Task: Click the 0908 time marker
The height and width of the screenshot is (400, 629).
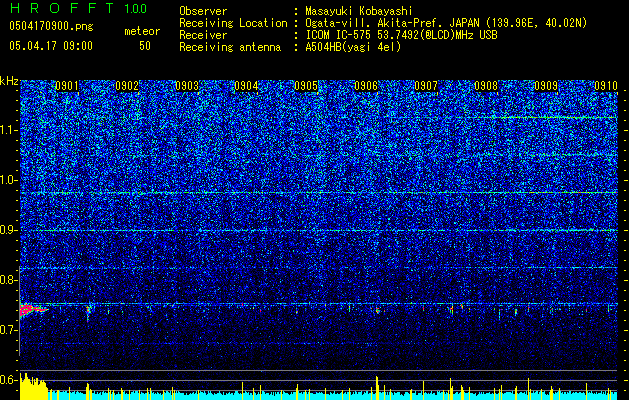Action: (x=486, y=86)
